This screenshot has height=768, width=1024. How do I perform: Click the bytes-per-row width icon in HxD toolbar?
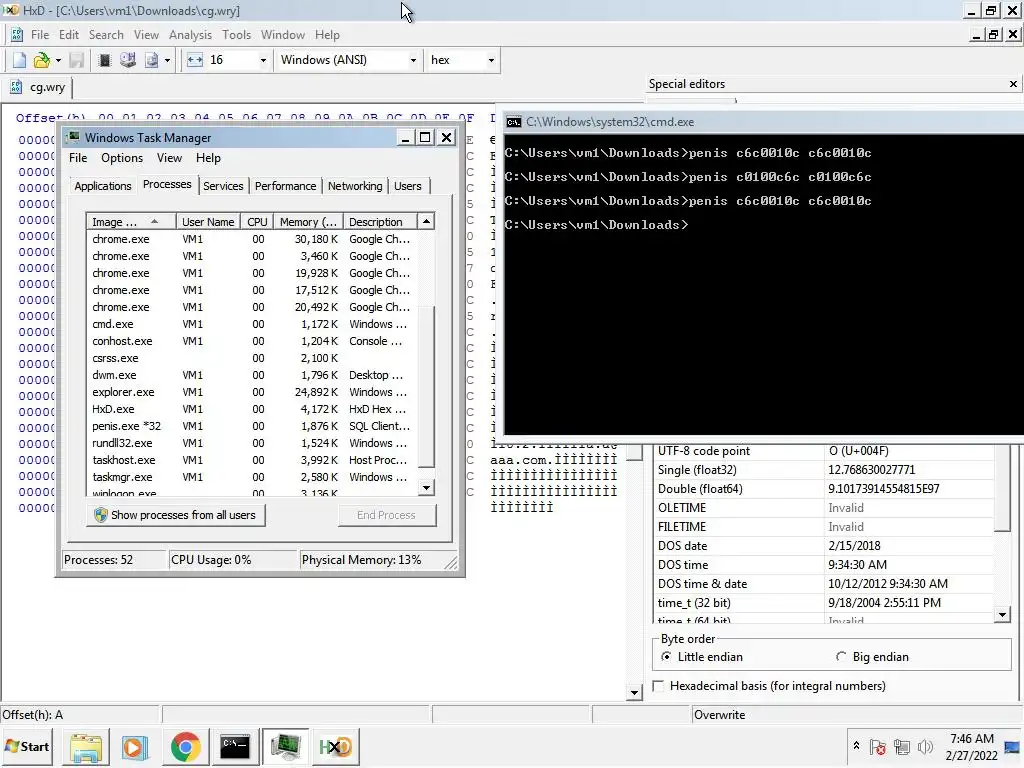click(x=195, y=60)
